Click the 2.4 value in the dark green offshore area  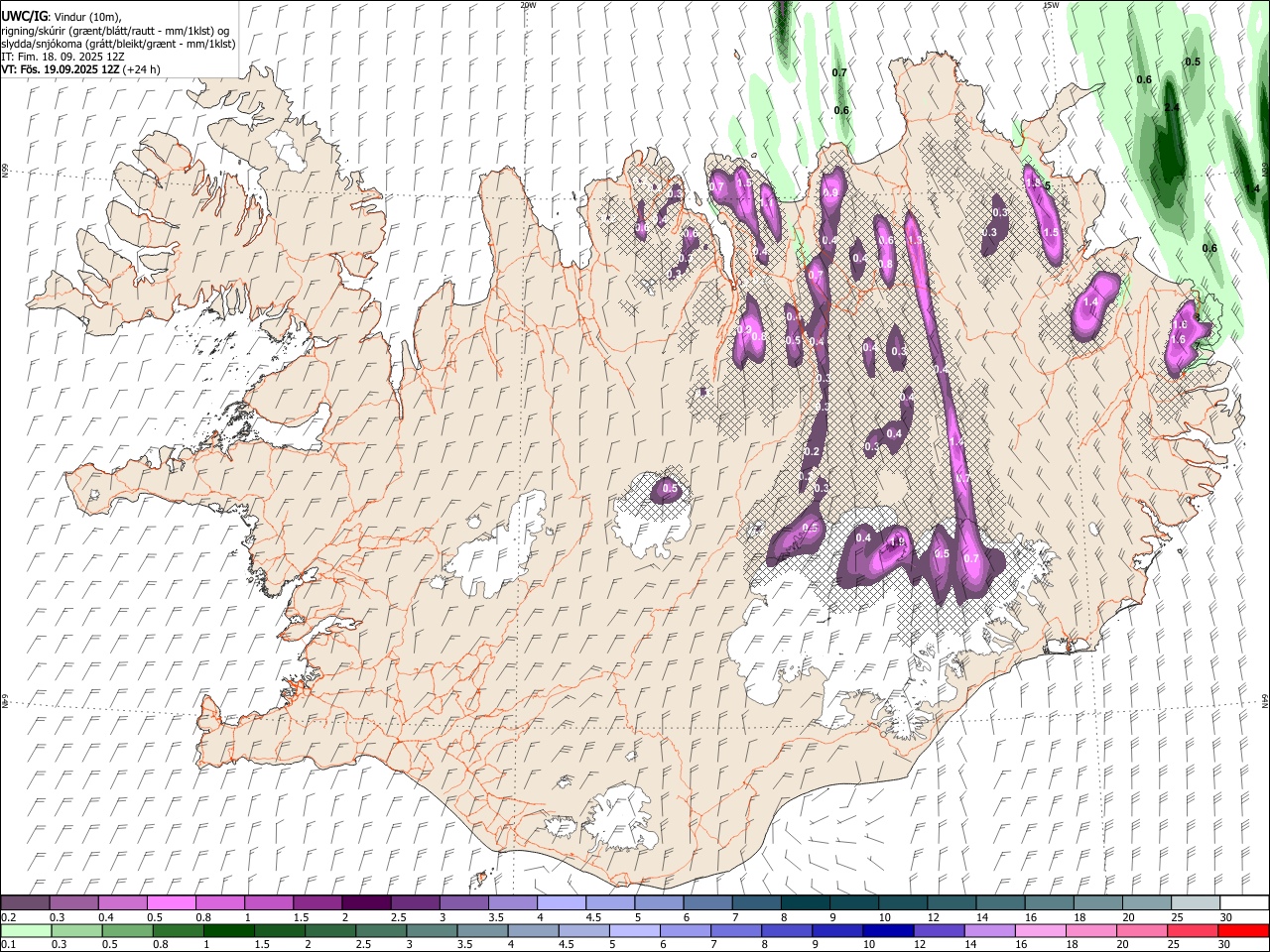point(1171,107)
